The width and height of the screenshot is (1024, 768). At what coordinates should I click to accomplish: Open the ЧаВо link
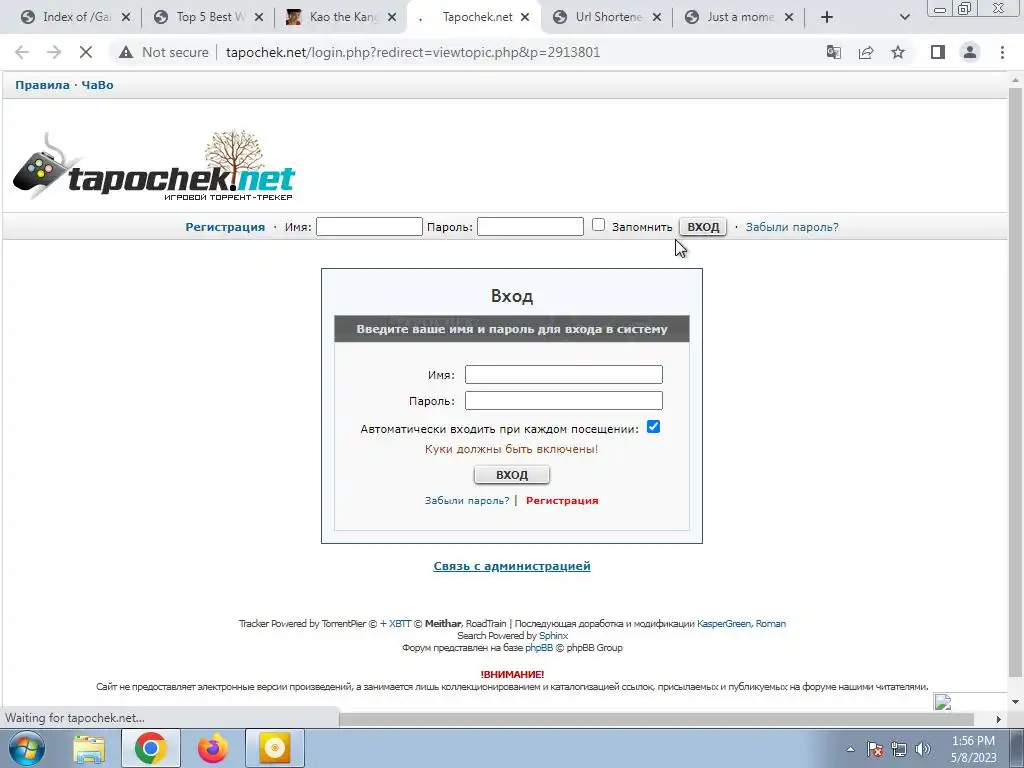97,85
